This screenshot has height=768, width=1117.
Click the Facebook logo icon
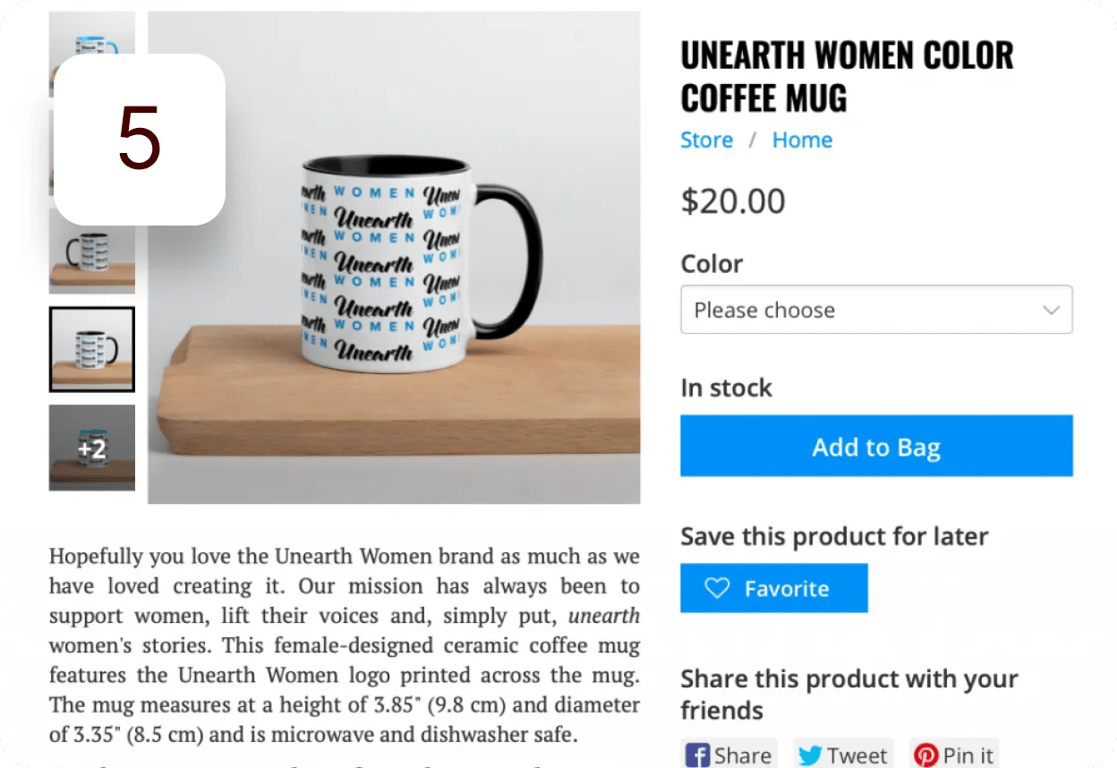(x=697, y=755)
